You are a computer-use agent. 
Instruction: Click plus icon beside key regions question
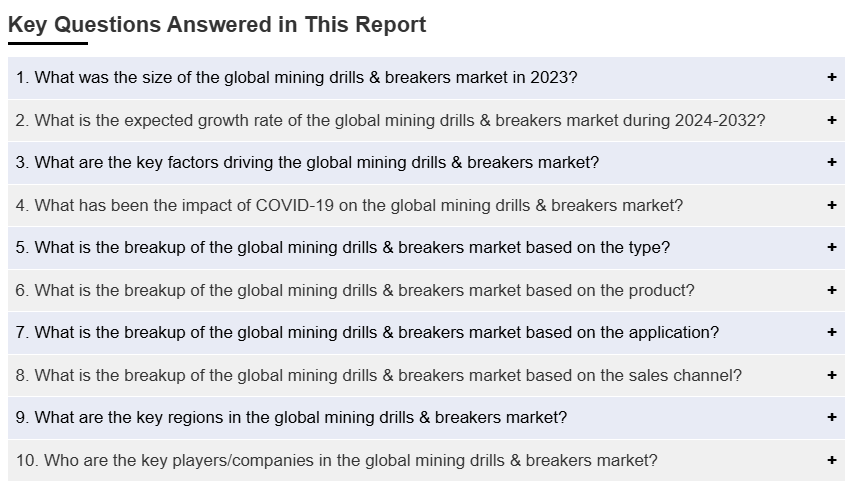point(831,417)
